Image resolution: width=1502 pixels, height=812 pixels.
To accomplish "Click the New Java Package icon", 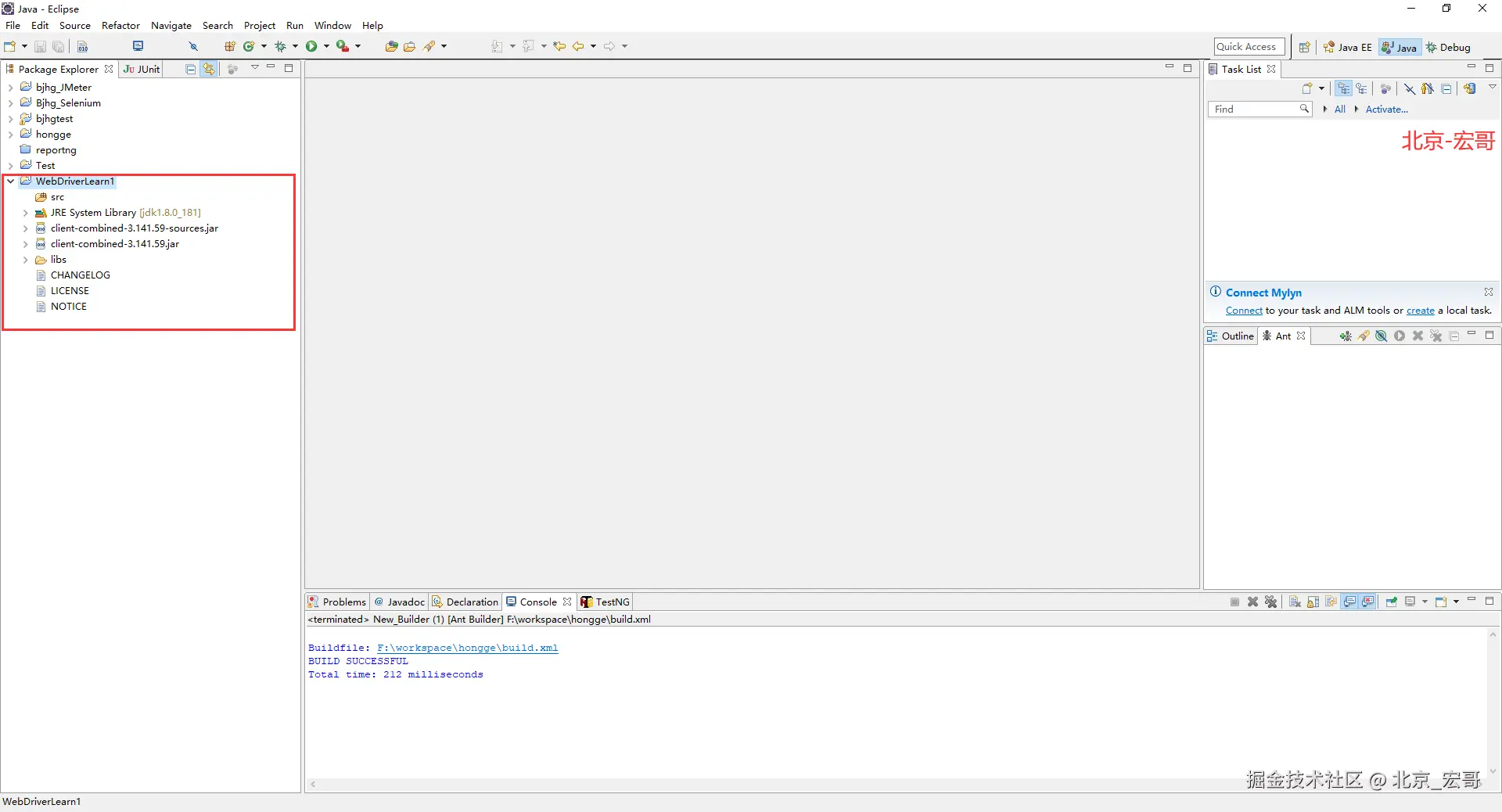I will (230, 46).
